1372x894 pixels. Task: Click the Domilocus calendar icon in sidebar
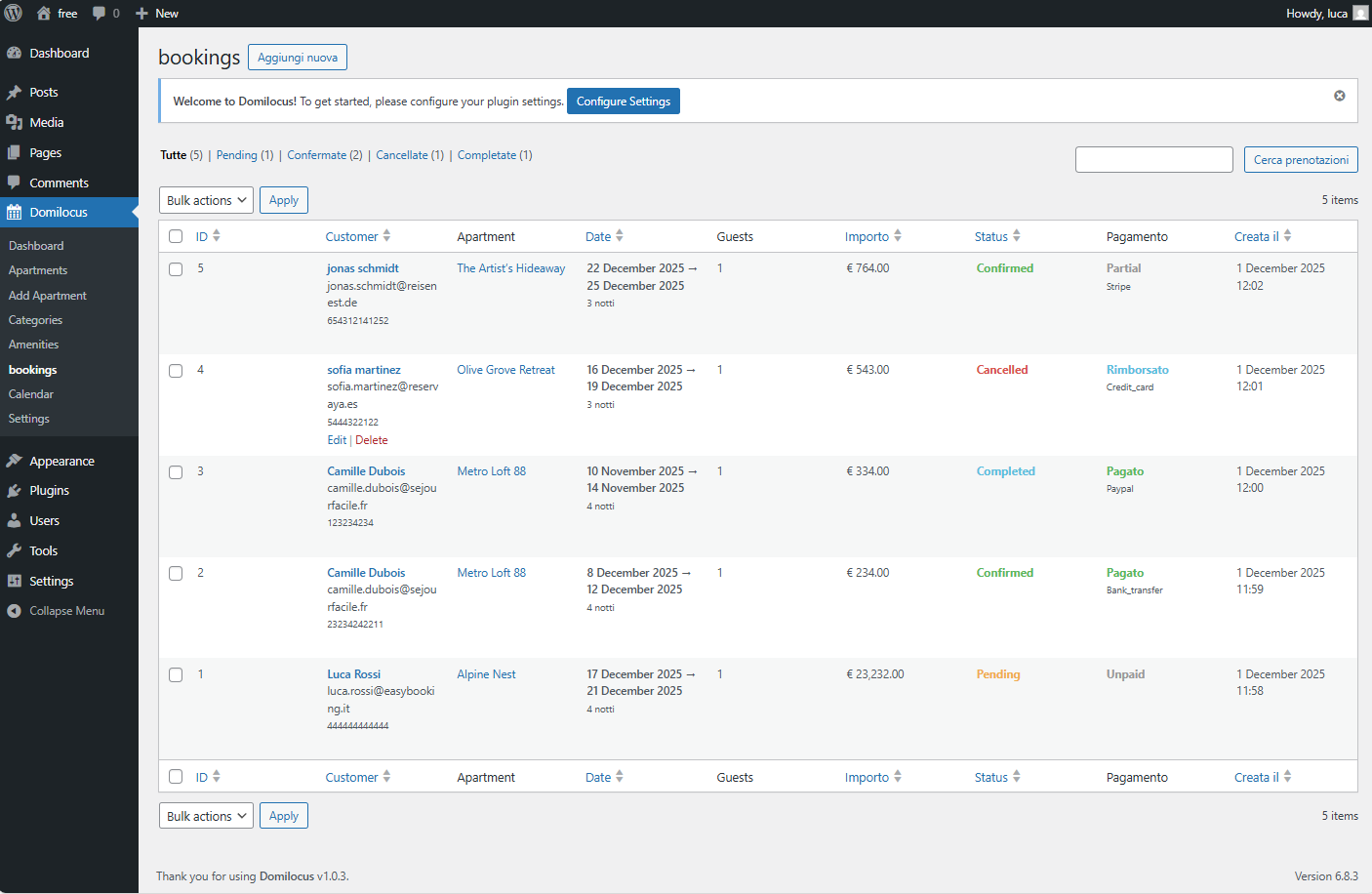15,212
